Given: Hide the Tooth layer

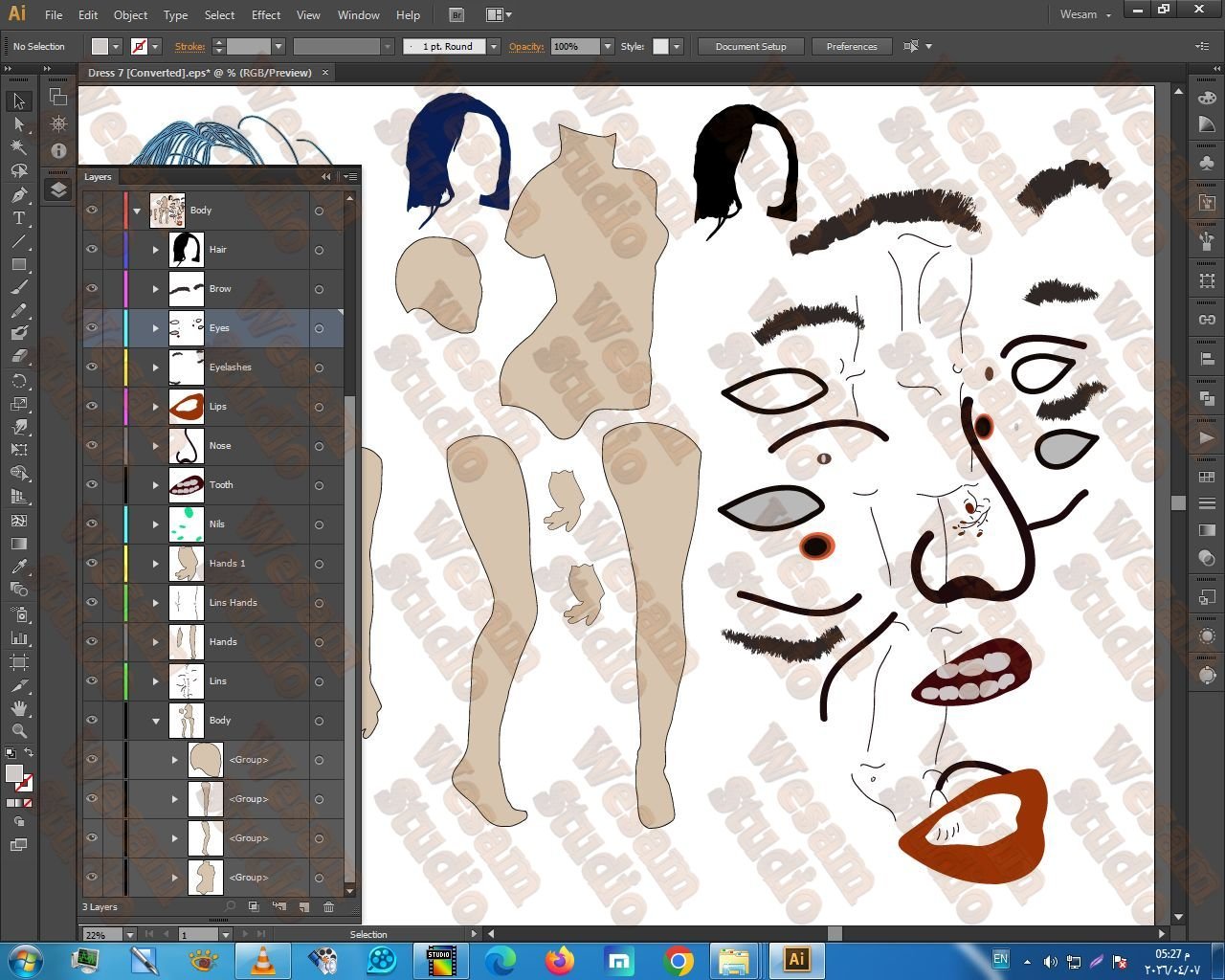Looking at the screenshot, I should tap(92, 485).
